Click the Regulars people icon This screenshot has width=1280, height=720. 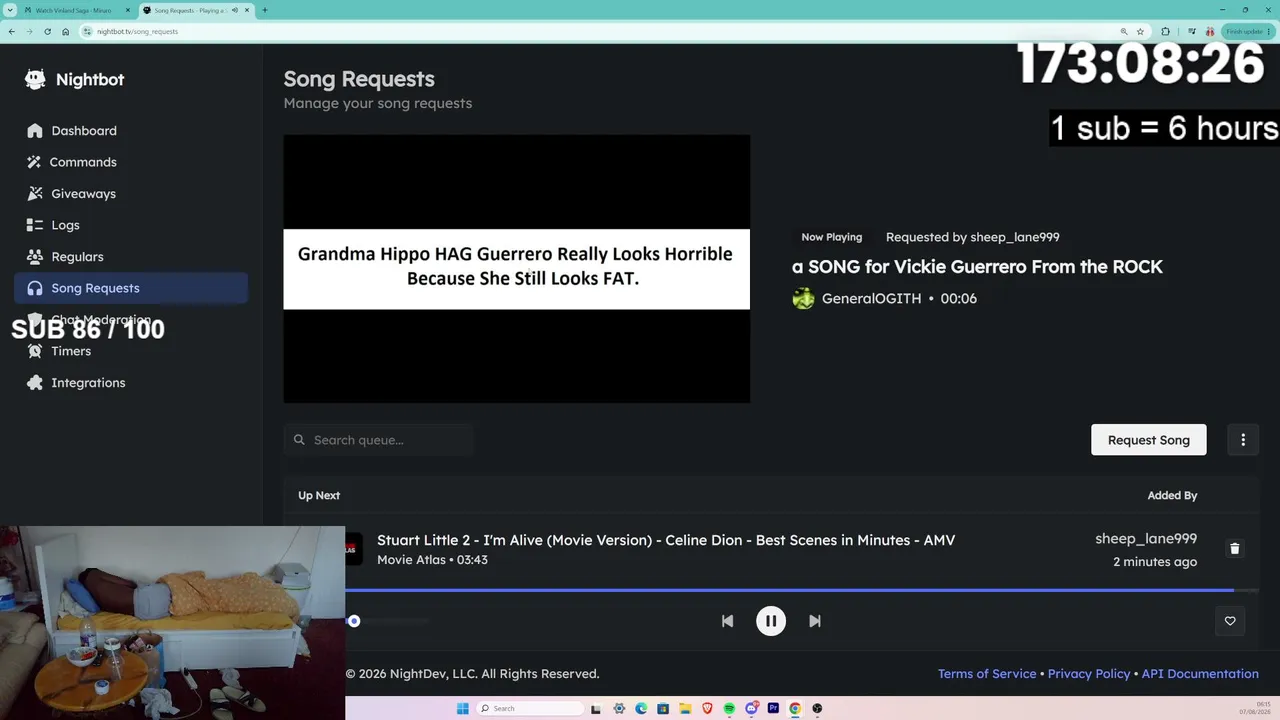35,256
